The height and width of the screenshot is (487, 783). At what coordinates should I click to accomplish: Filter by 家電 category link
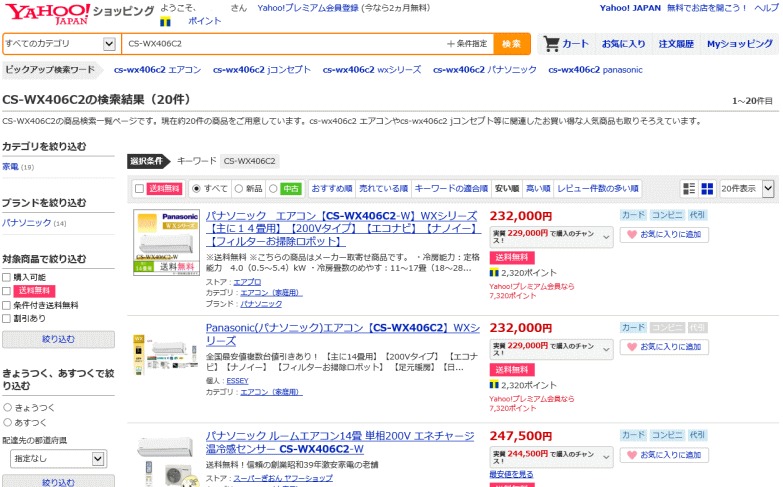10,167
